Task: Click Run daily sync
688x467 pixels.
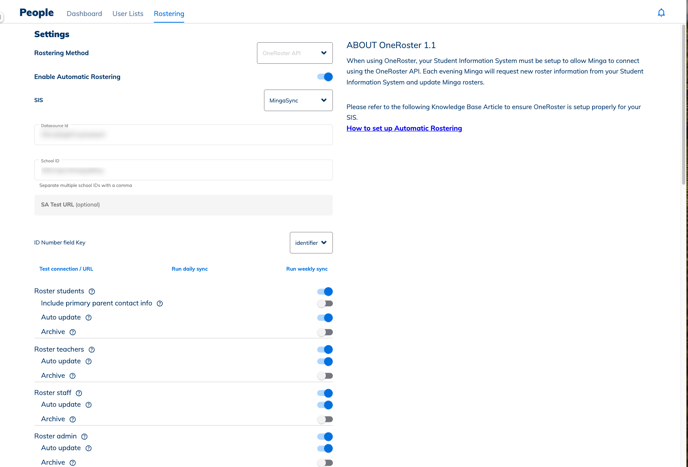Action: pyautogui.click(x=190, y=269)
